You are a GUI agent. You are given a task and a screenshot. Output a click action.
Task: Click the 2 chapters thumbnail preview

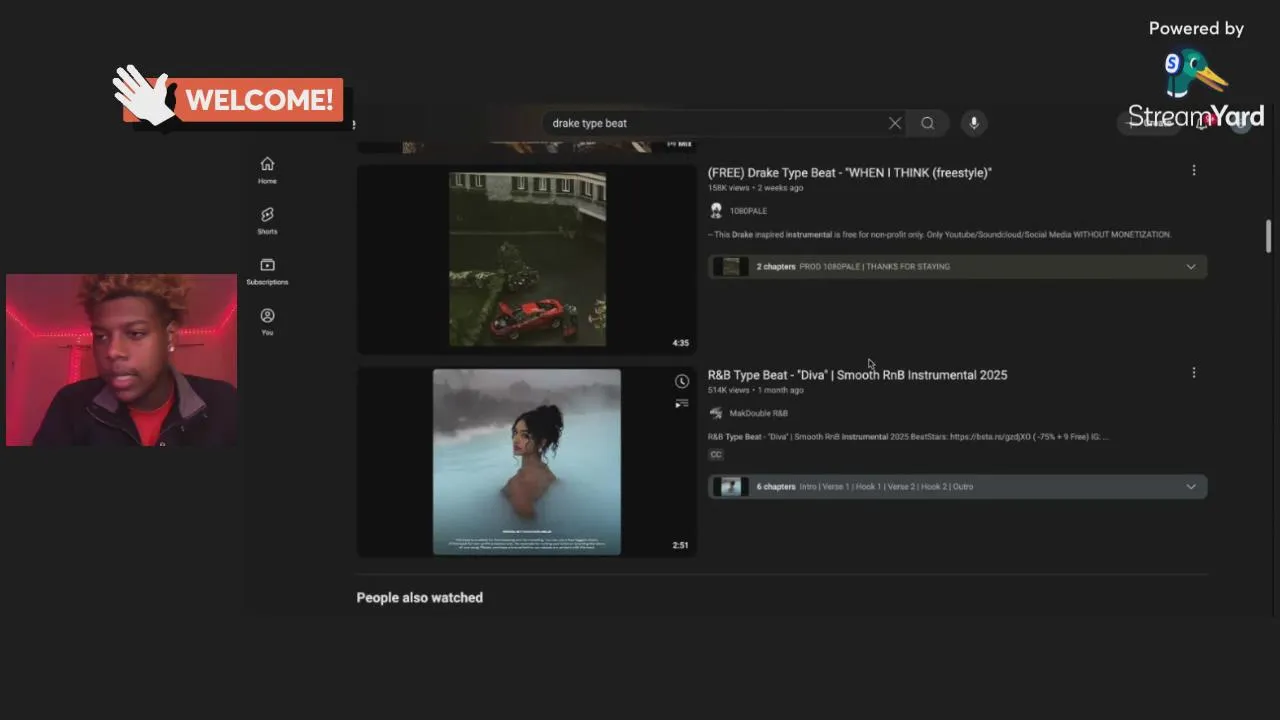click(x=731, y=267)
